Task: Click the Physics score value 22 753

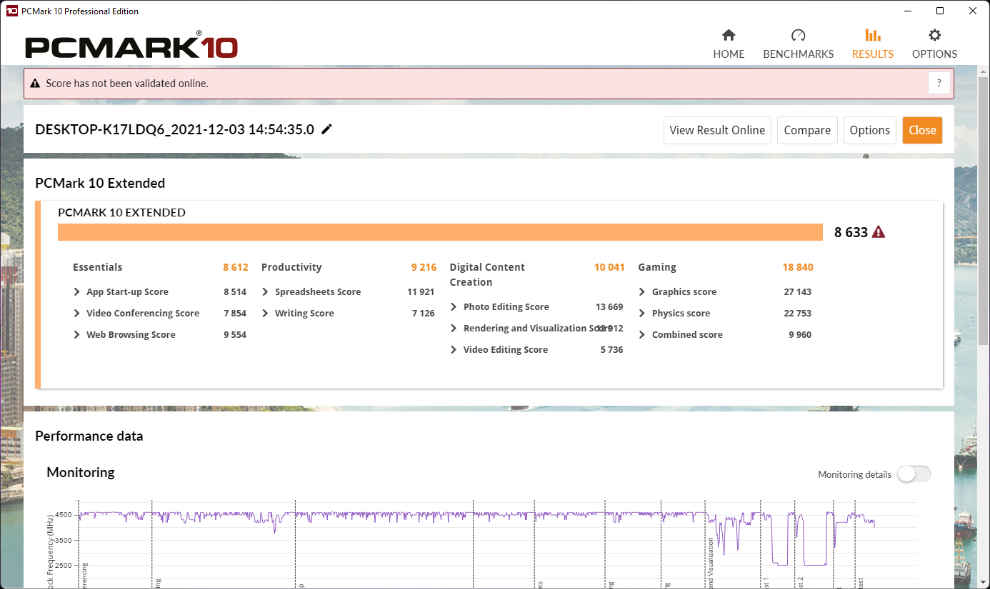Action: click(797, 313)
